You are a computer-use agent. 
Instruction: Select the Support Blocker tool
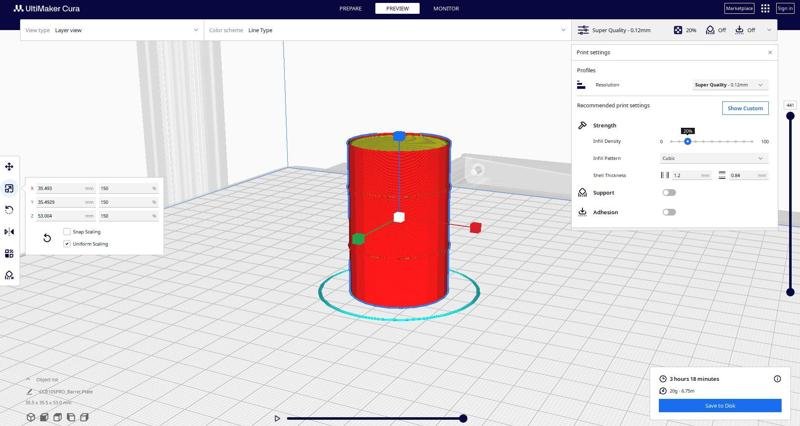click(9, 275)
